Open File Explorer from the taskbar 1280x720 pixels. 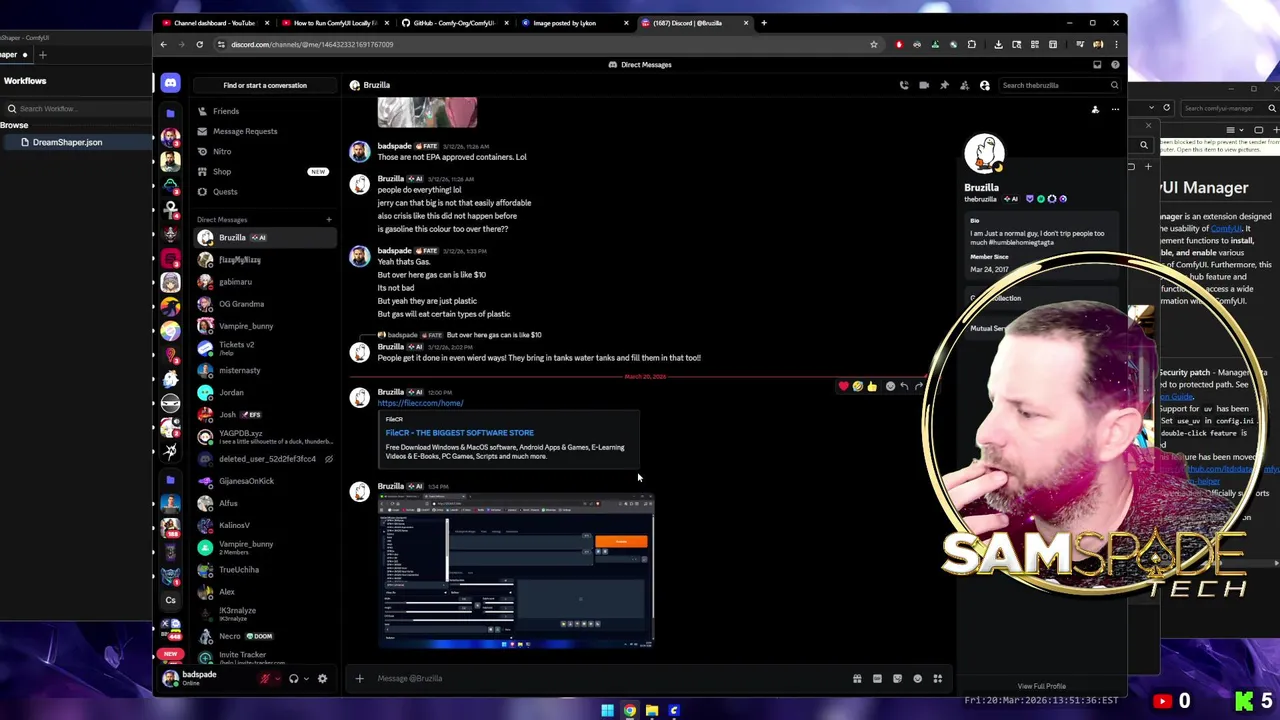652,711
